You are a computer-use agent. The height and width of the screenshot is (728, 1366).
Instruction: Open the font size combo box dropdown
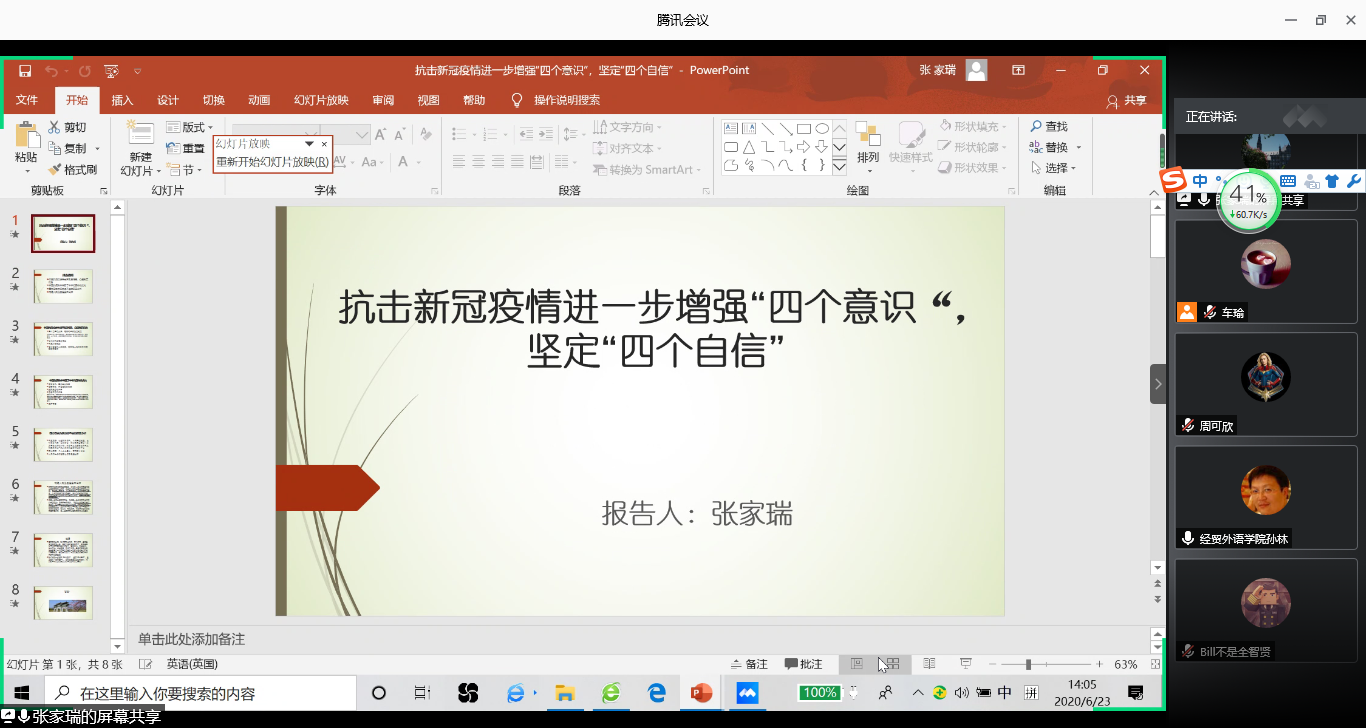coord(362,134)
